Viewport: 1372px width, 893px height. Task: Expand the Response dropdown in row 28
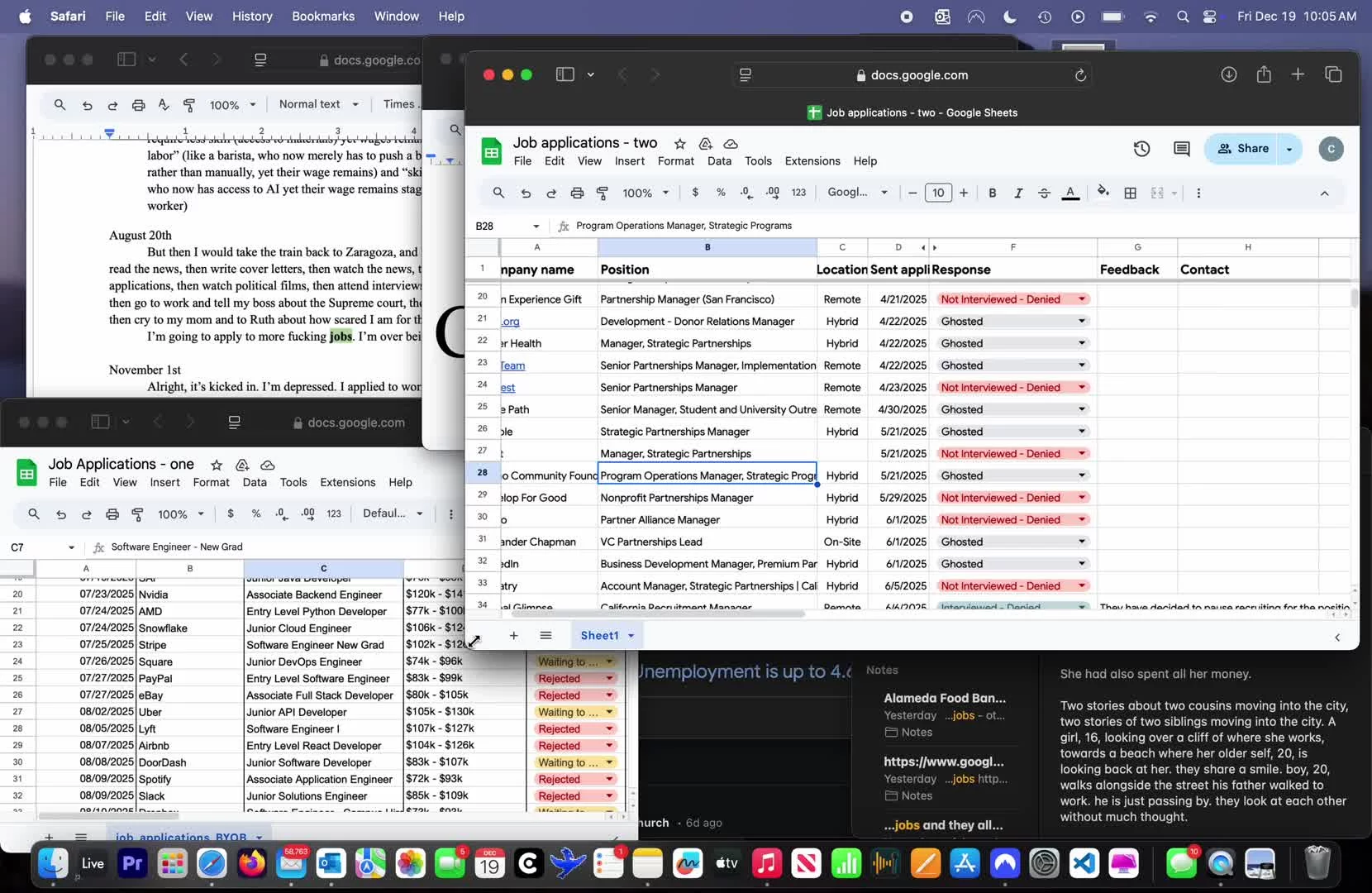coord(1081,476)
